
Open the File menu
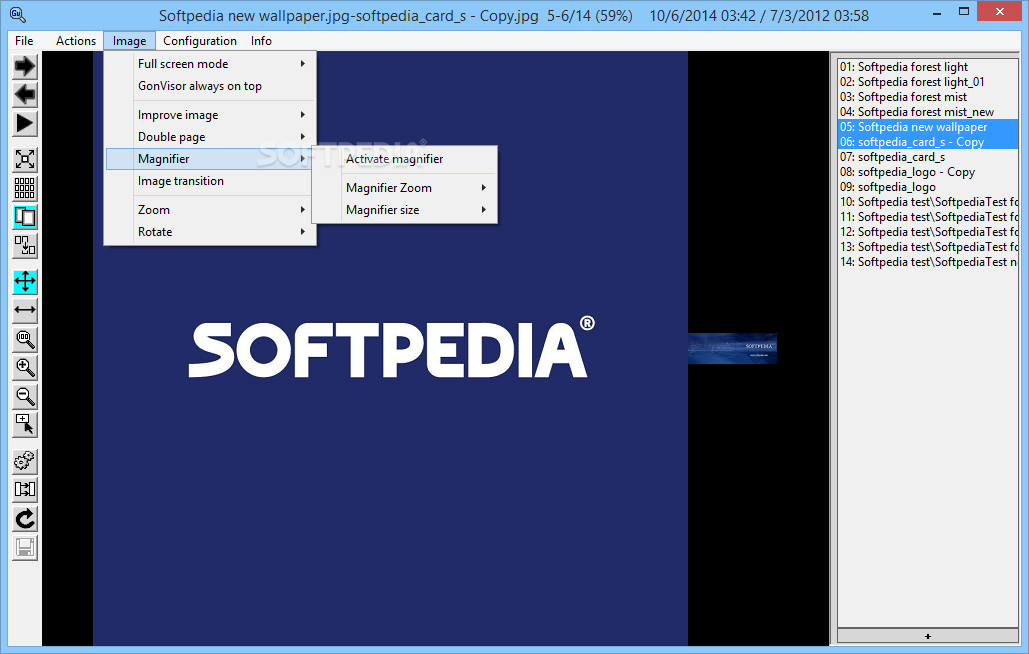(24, 41)
